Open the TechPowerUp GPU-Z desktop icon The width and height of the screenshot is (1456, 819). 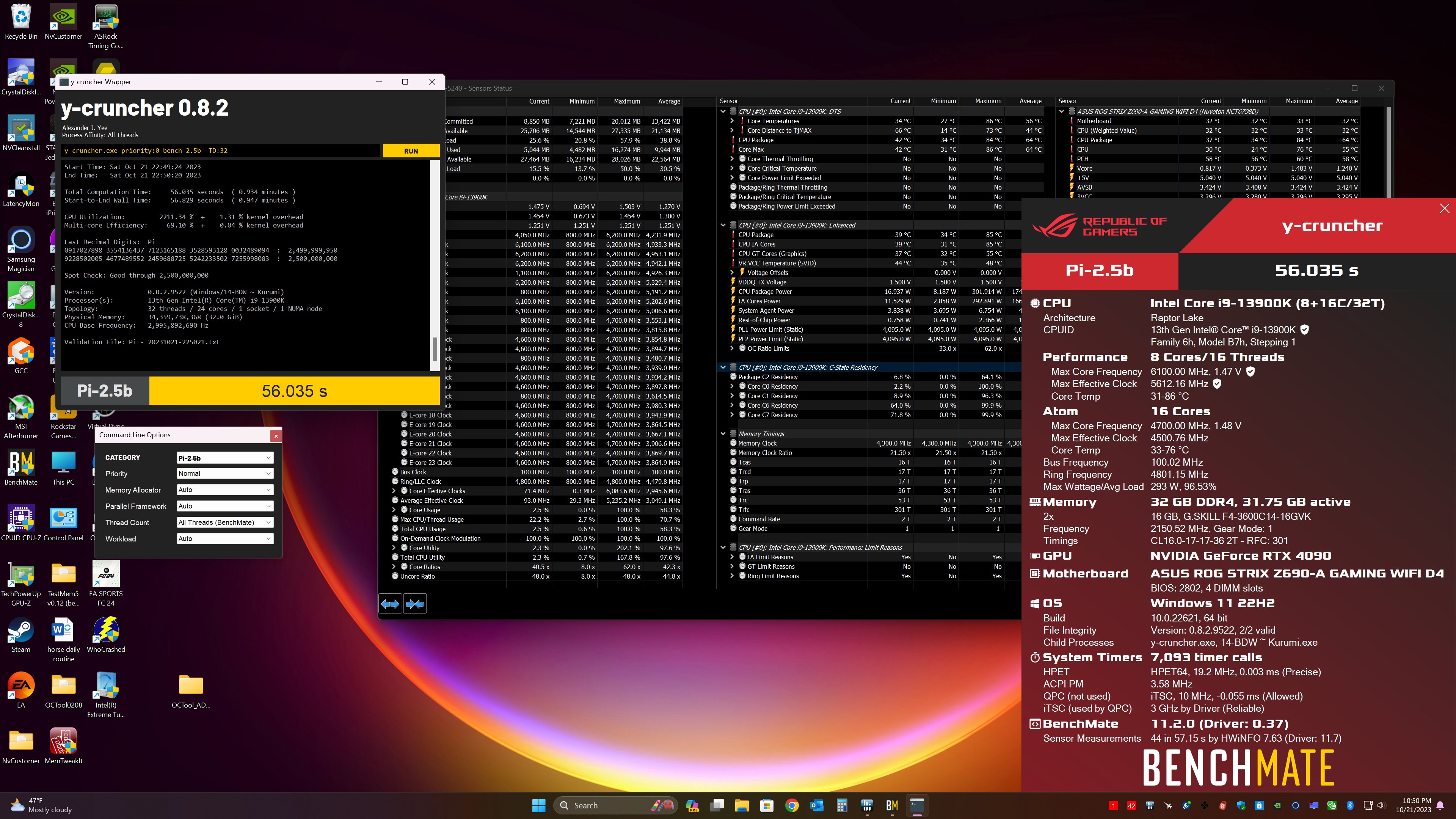21,584
